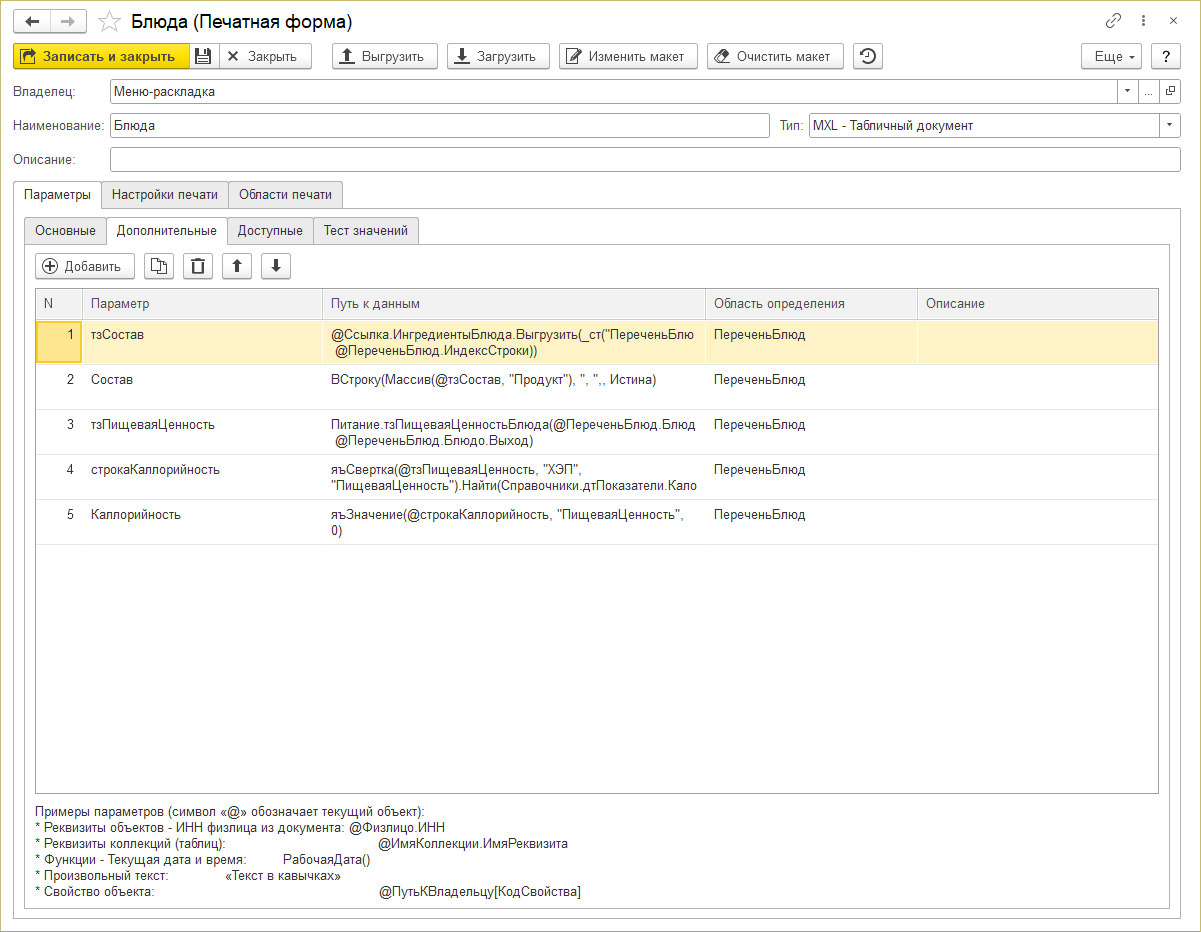1201x932 pixels.
Task: Copy link to form via chain icon
Action: coord(1113,21)
